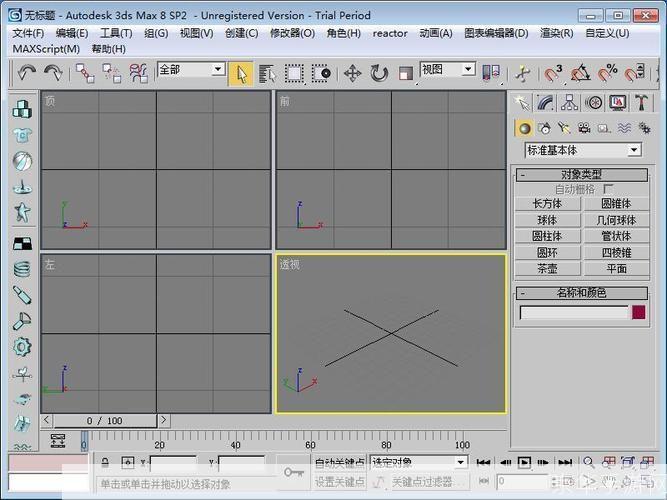Switch to the Display command panel tab
The image size is (667, 500).
pyautogui.click(x=618, y=103)
